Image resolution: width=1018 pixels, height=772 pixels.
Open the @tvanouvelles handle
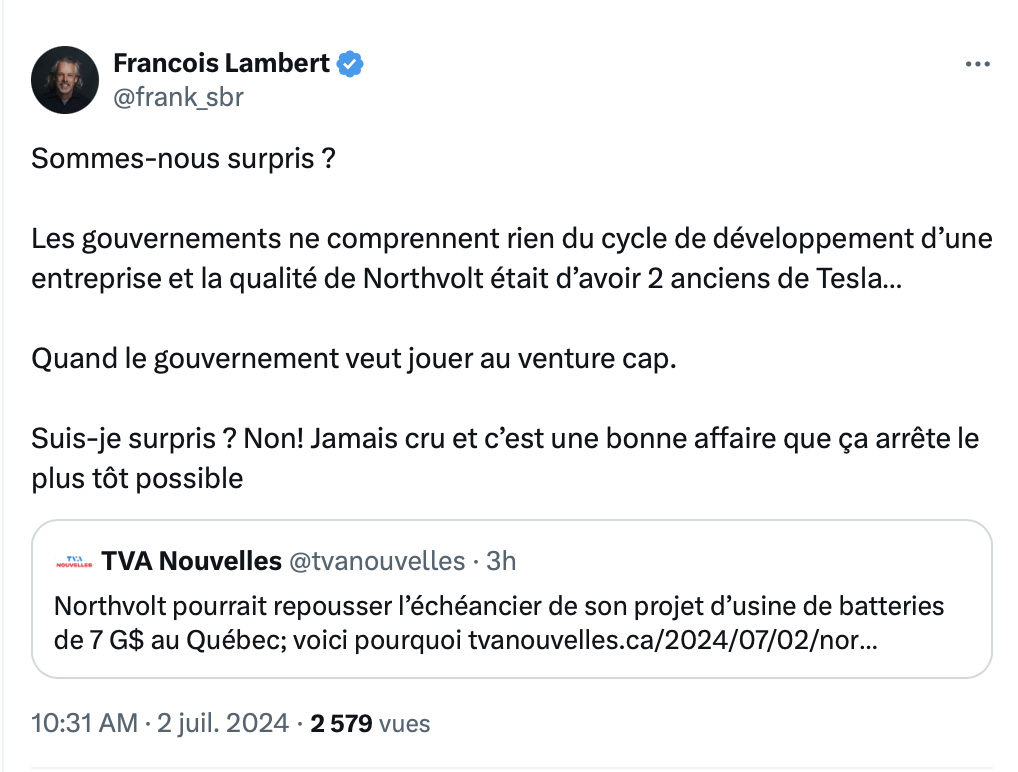[x=377, y=561]
